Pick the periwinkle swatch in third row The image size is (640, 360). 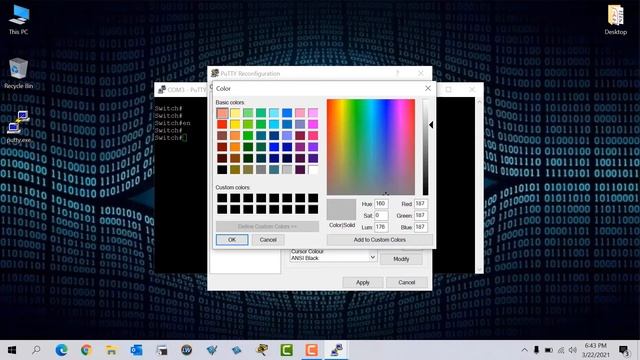click(x=287, y=136)
